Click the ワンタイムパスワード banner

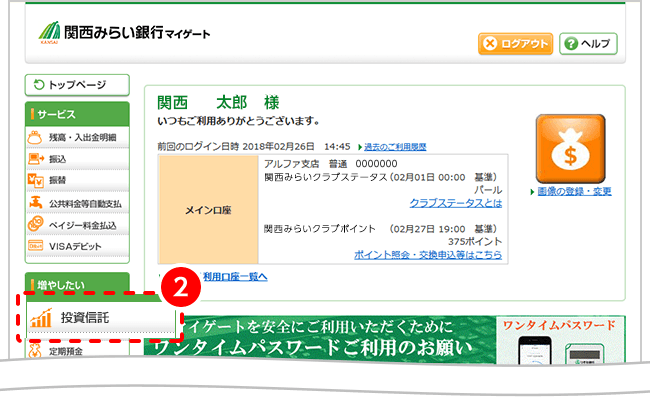point(384,339)
